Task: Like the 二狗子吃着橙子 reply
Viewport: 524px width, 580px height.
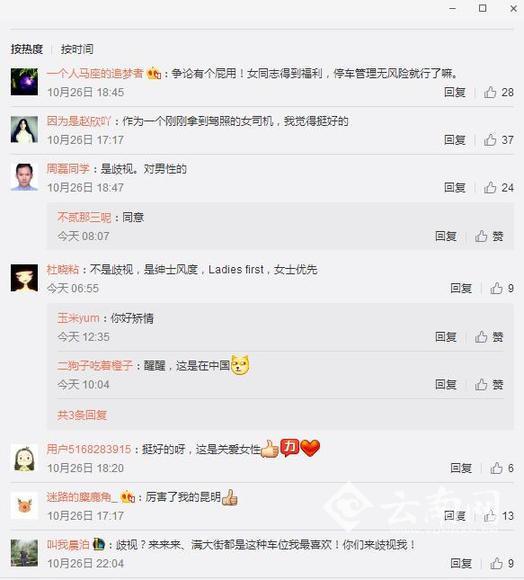Action: (x=489, y=384)
